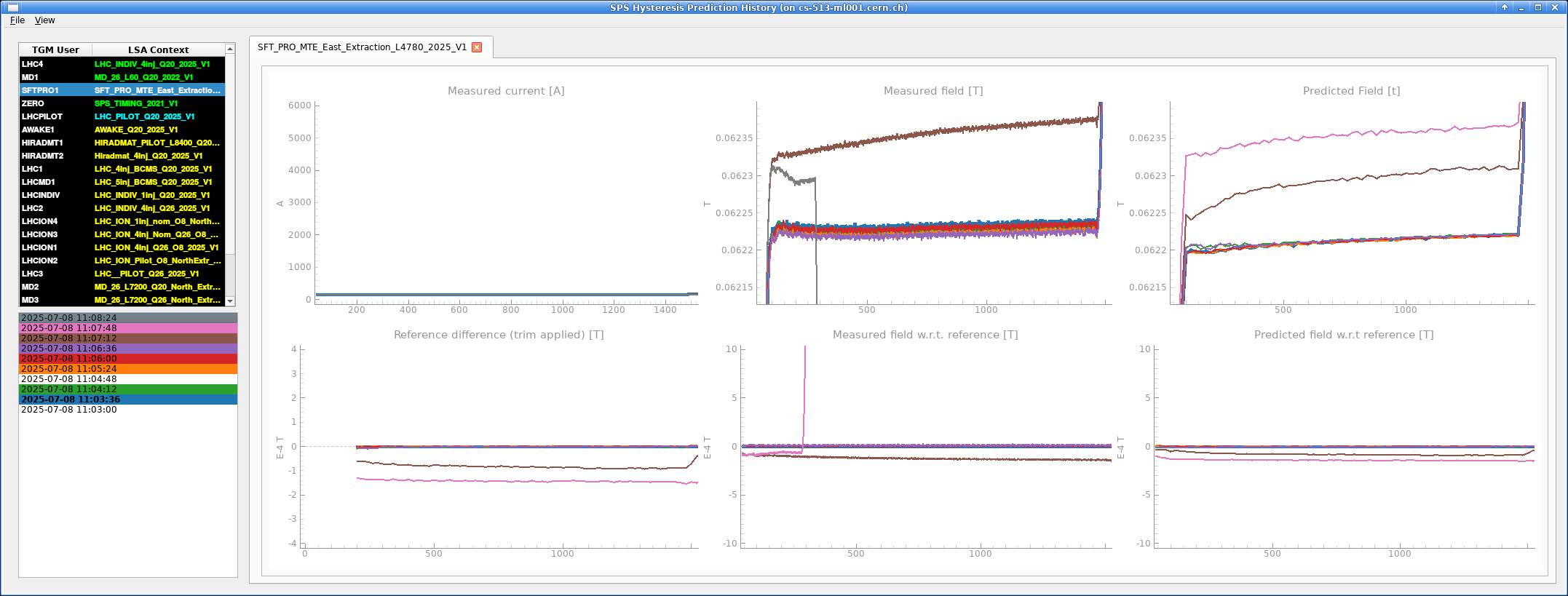Open the View menu

44,20
